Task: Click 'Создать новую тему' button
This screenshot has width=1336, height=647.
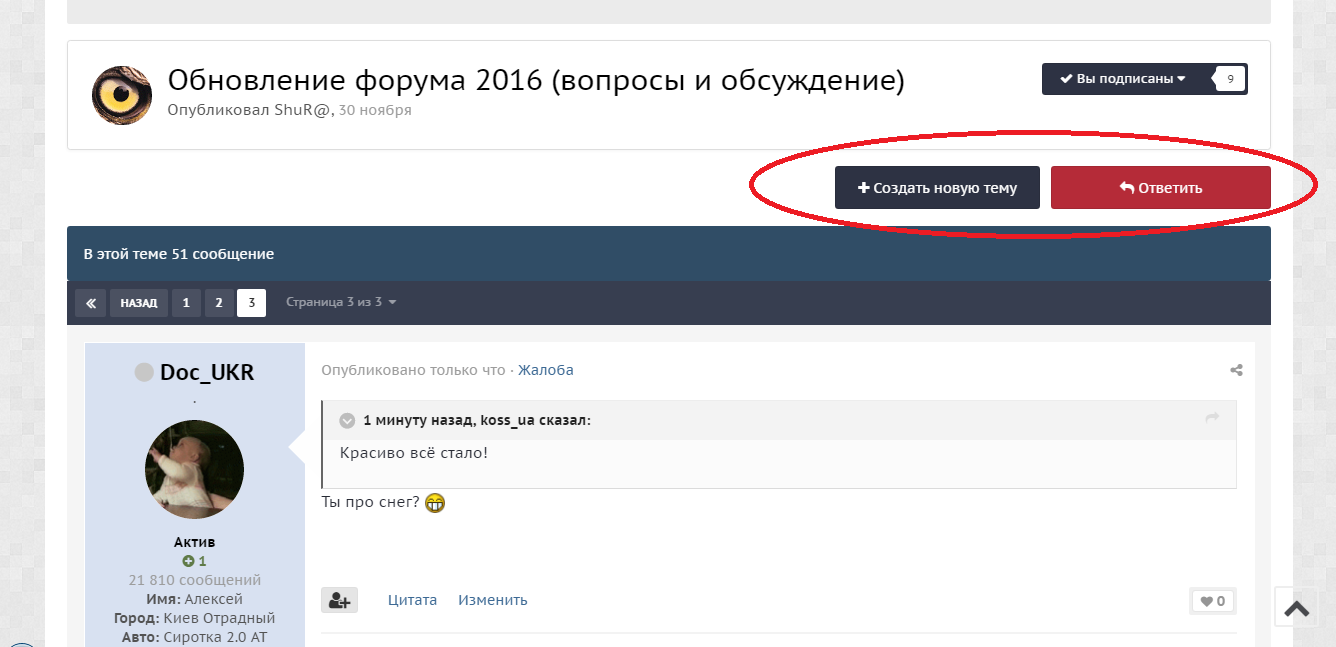Action: coord(937,188)
